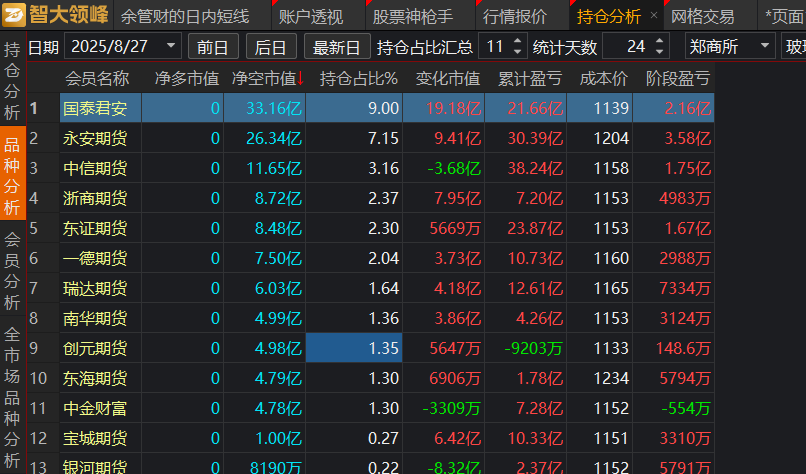Click the 21.66亿 累计盈亏 cell
Viewport: 806px width, 474px height.
pos(525,108)
